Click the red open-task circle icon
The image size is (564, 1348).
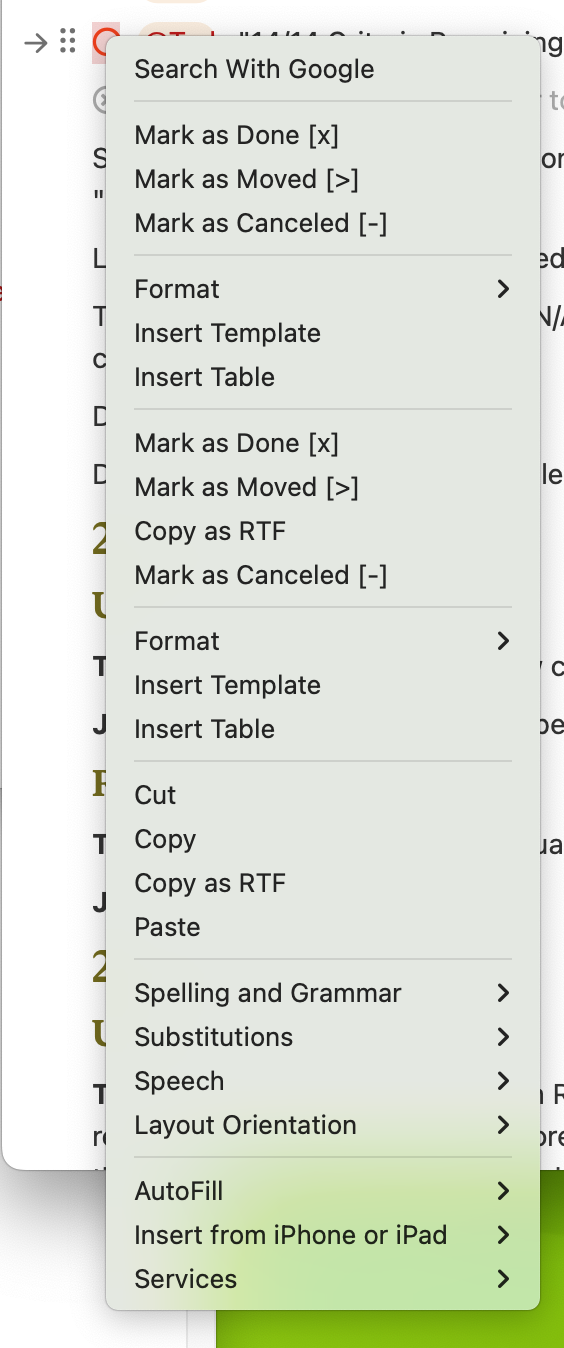104,43
